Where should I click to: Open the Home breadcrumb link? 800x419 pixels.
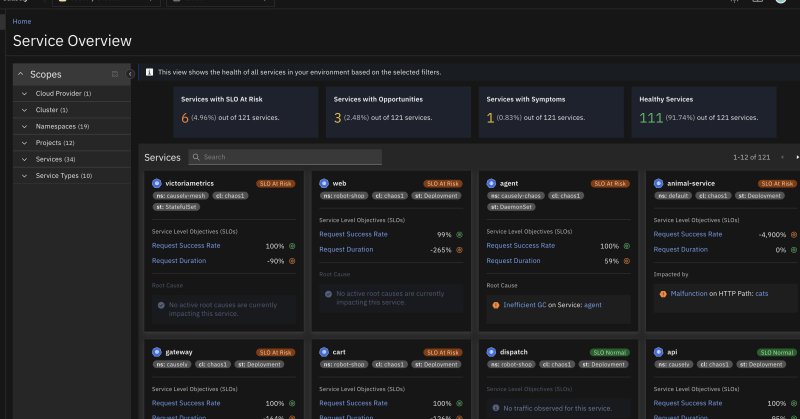(22, 21)
